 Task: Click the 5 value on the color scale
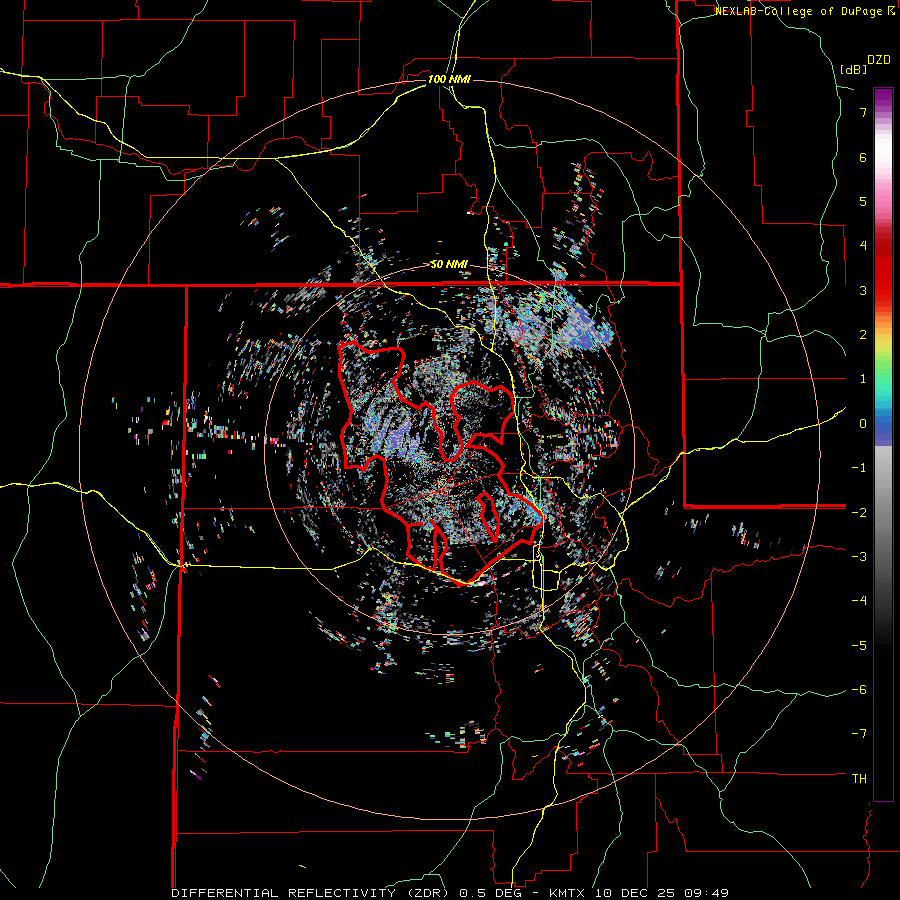point(863,201)
